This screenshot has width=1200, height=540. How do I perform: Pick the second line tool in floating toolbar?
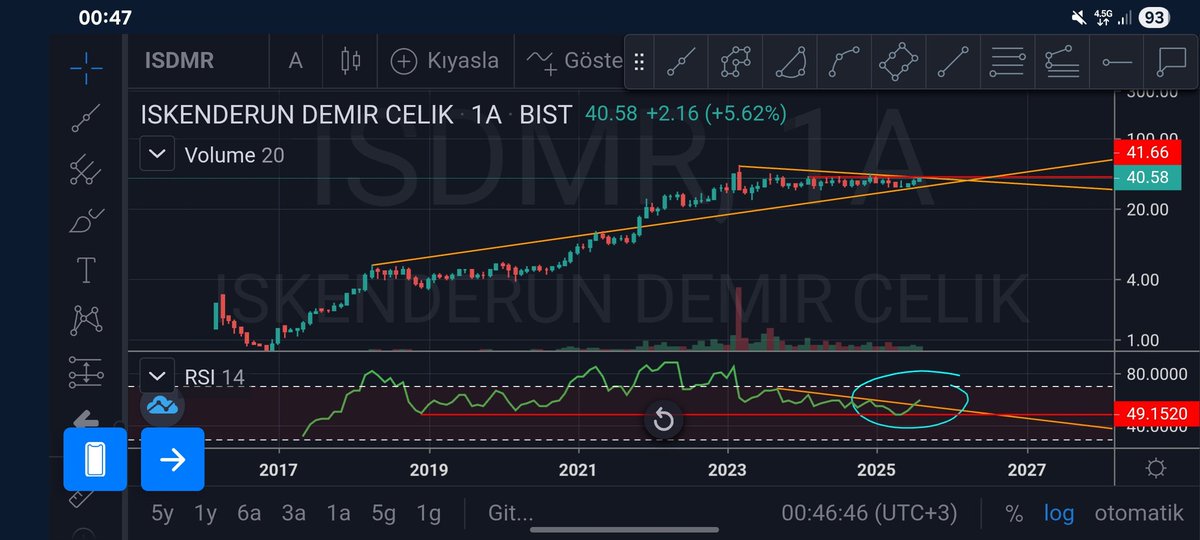point(736,62)
